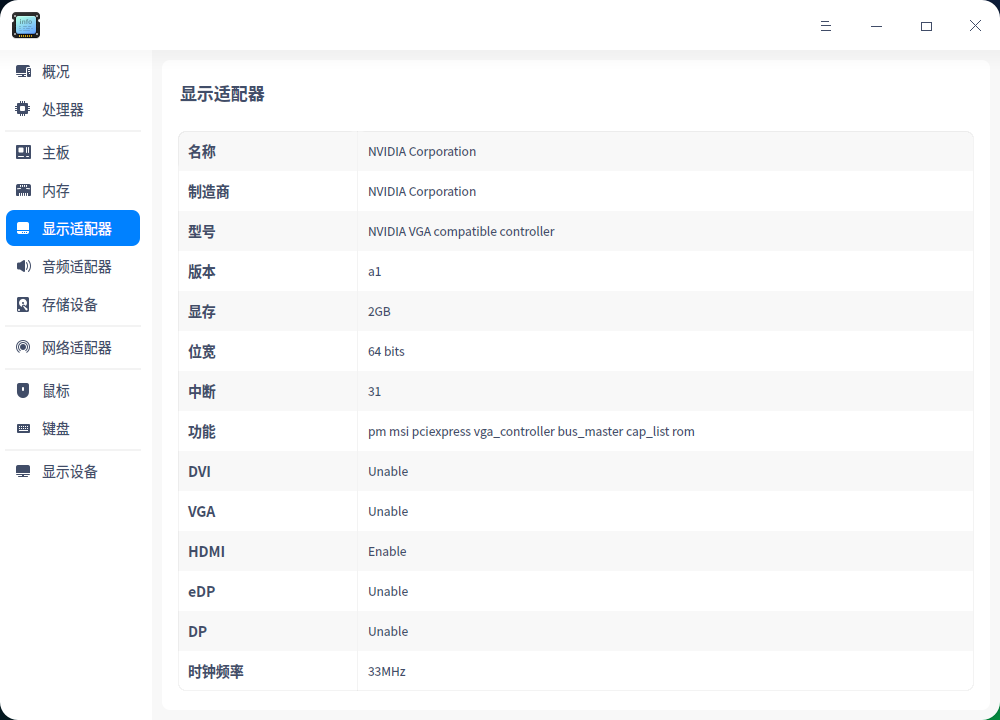Select 'NVIDIA VGA compatible controller' value
The width and height of the screenshot is (1000, 720).
point(461,231)
